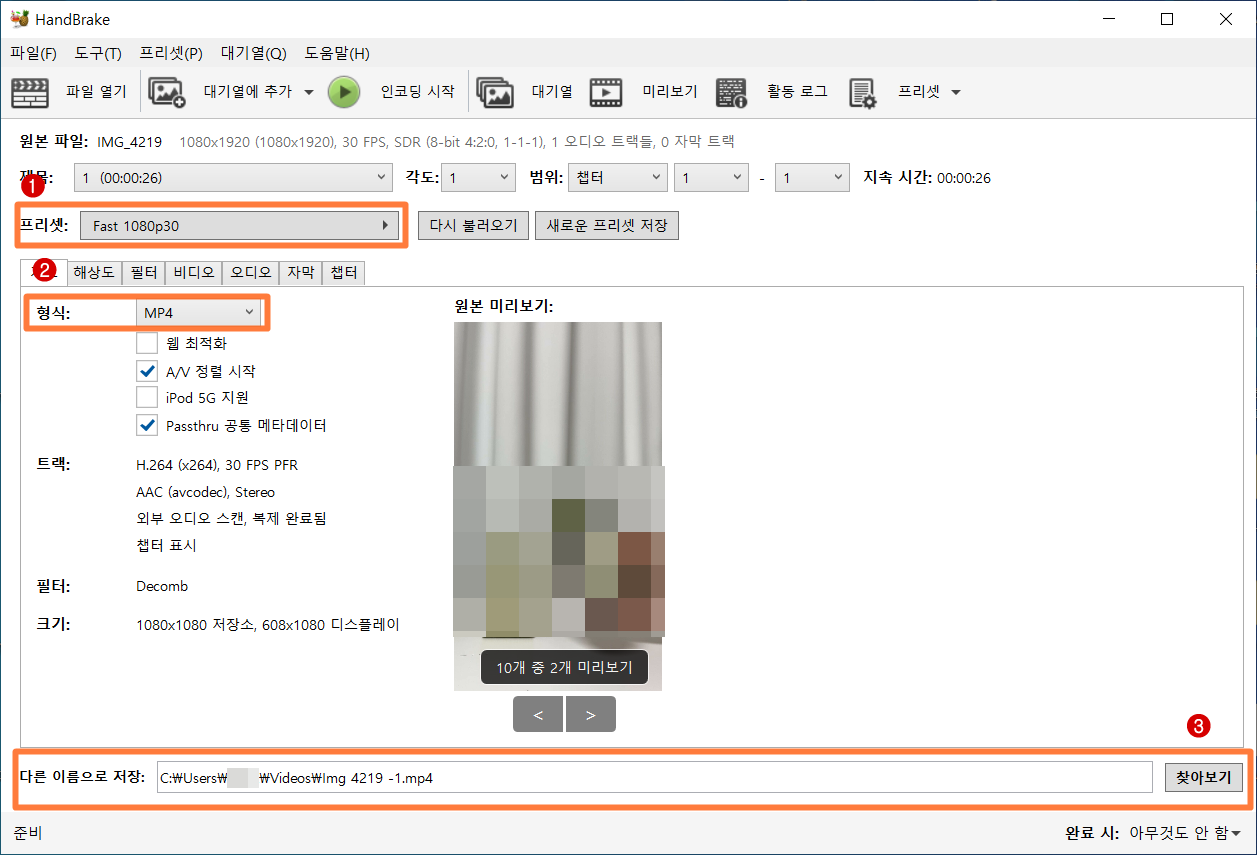The height and width of the screenshot is (855, 1257).
Task: Click the Queue stacked pictures icon
Action: tap(494, 92)
